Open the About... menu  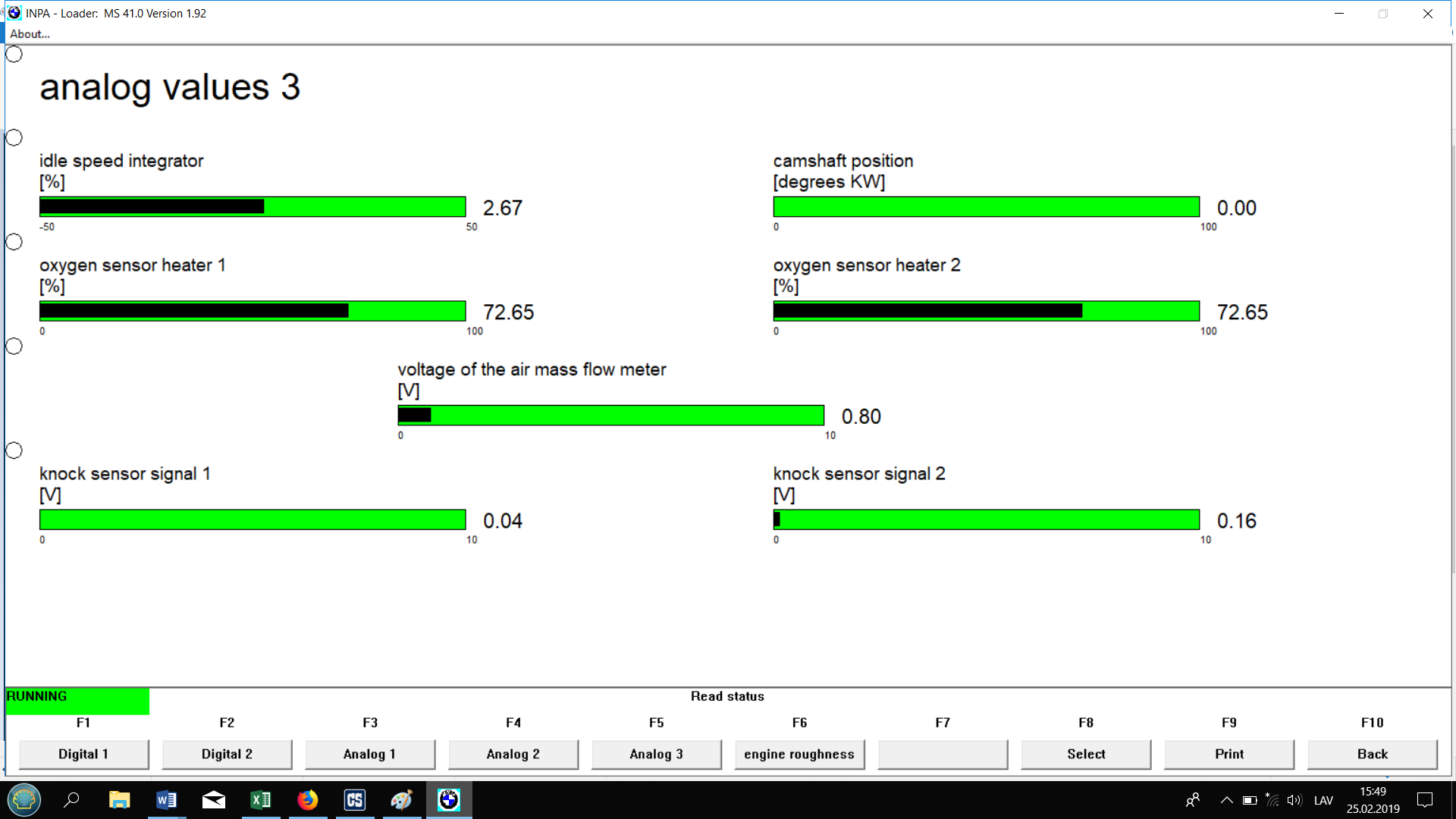tap(30, 34)
